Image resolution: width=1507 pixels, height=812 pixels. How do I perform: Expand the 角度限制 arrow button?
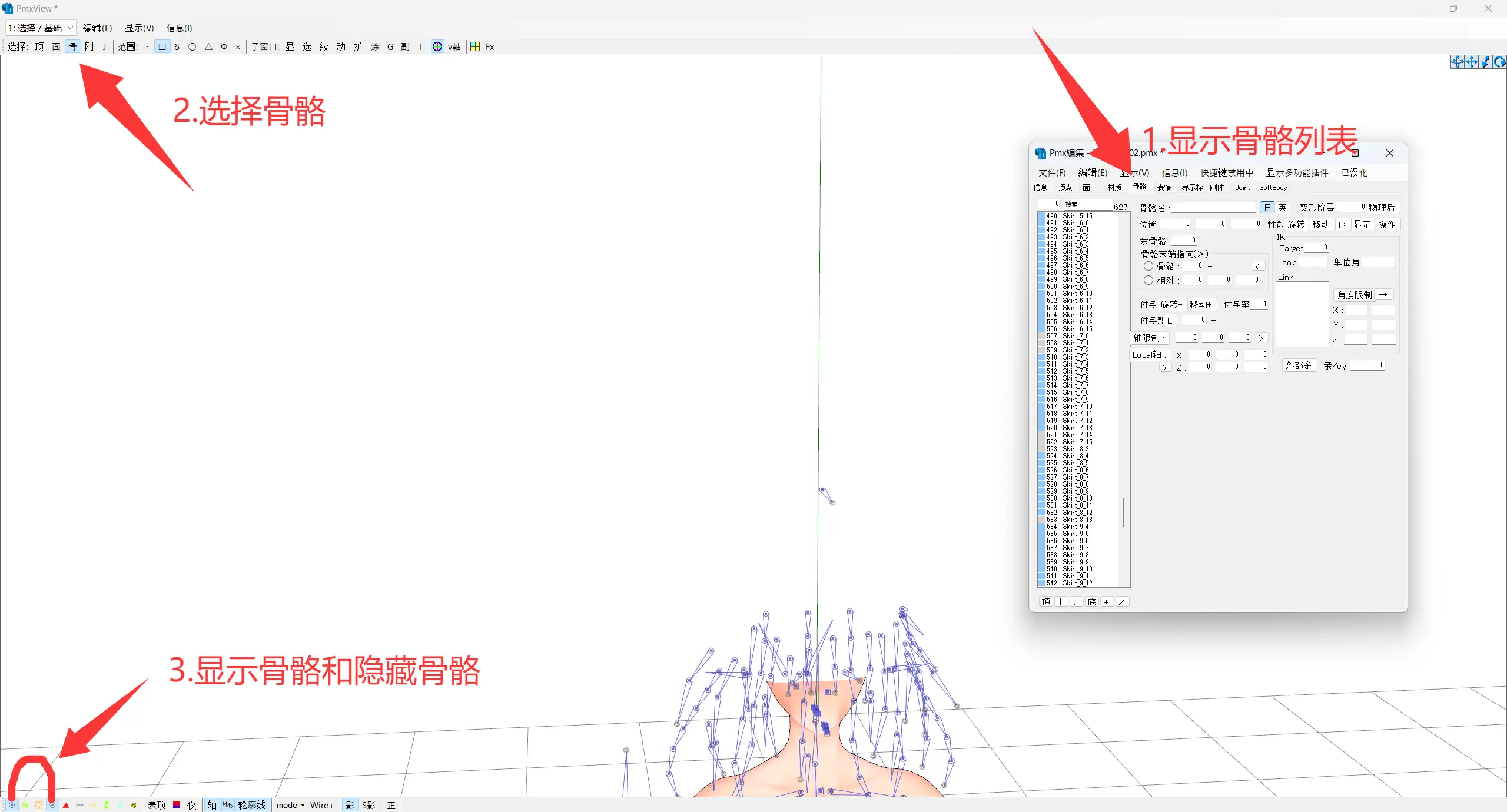point(1383,294)
